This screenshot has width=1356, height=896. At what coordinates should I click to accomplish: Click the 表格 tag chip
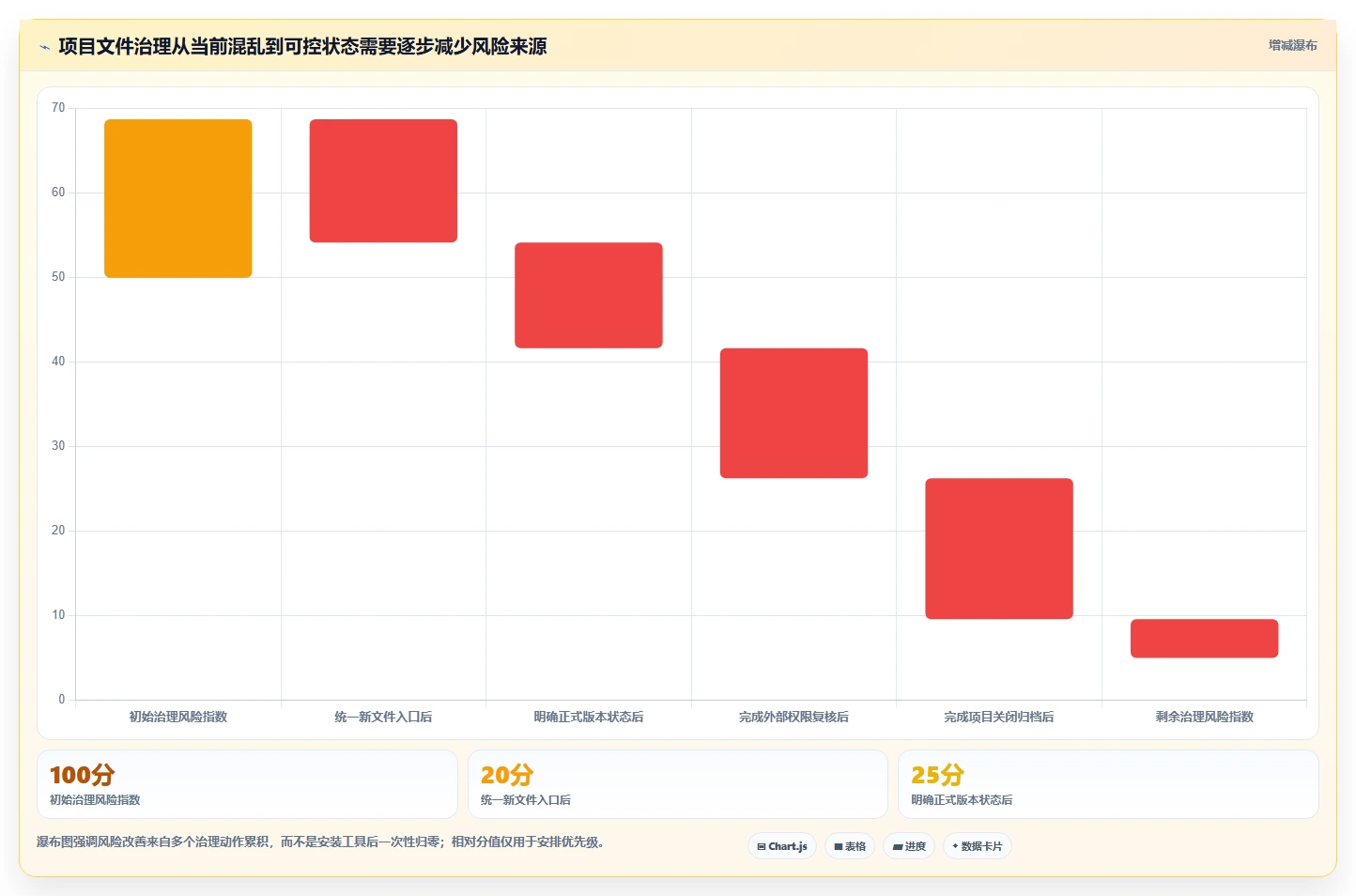(x=850, y=846)
